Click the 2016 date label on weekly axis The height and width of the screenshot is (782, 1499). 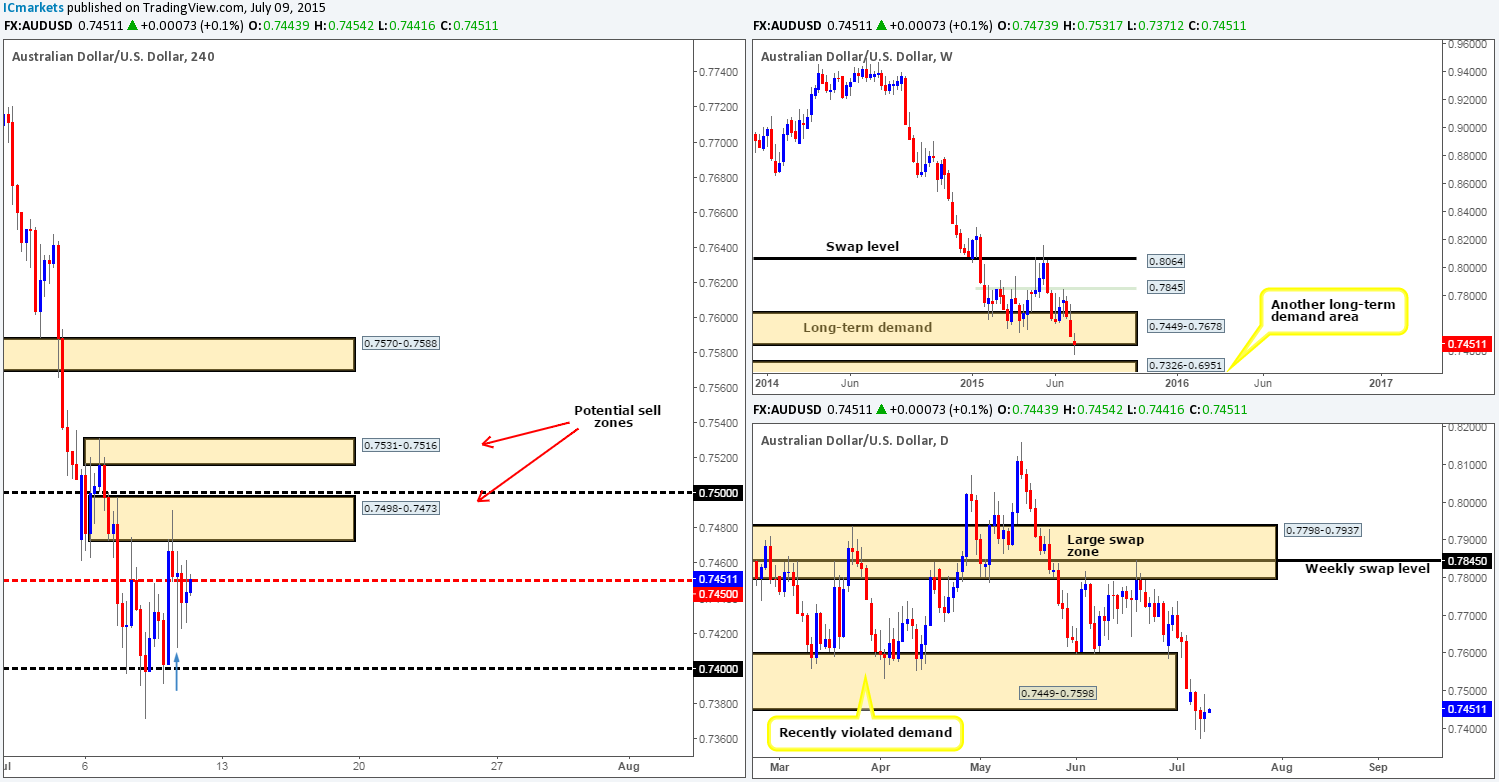click(x=1177, y=382)
